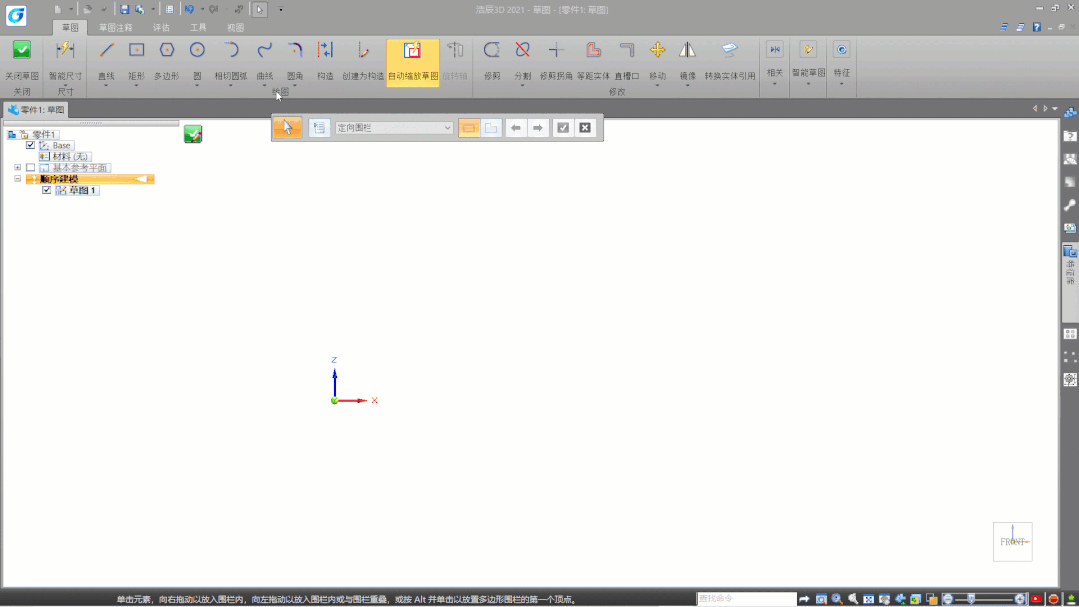The image size is (1079, 607).
Task: Toggle the inside-fence mode button
Action: coord(469,128)
